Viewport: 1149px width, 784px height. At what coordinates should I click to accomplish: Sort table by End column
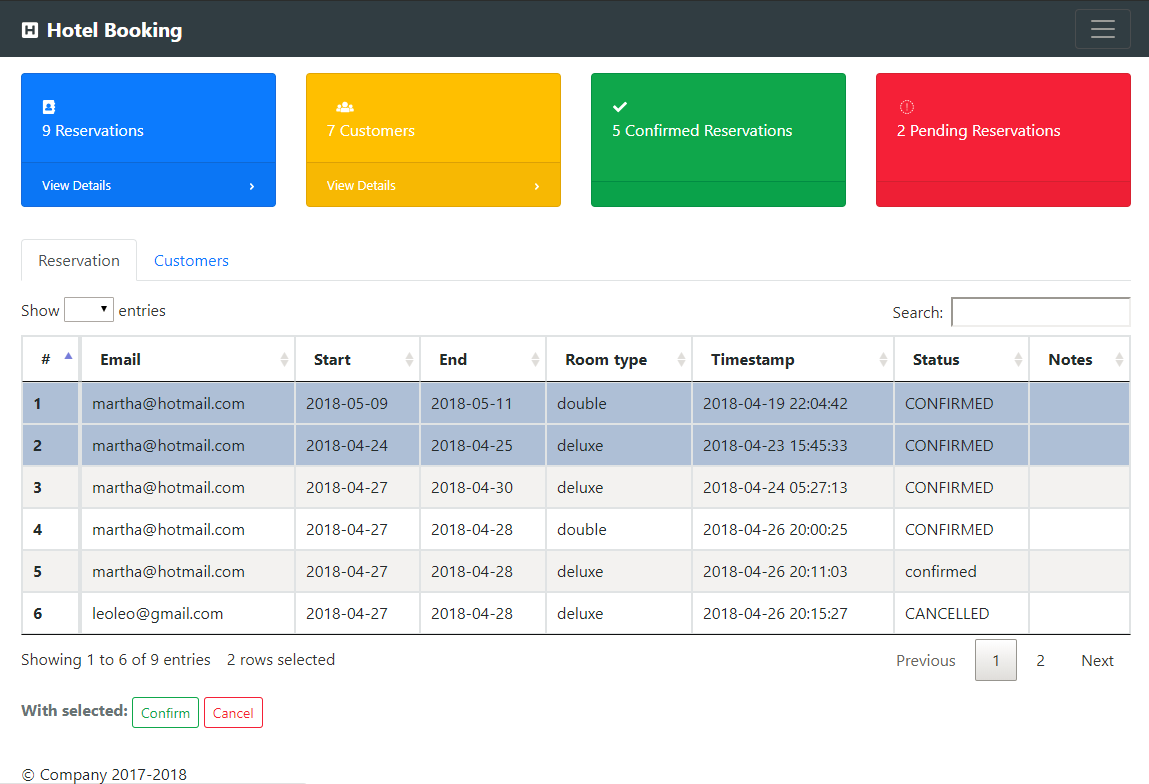tap(483, 359)
